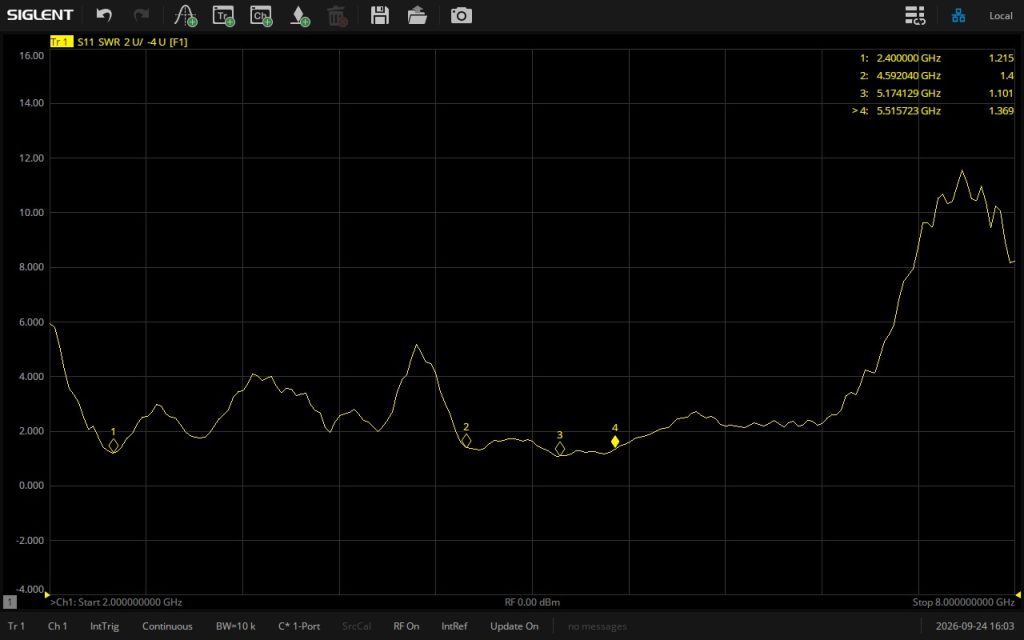Click the Stop 8.000000000 GHz field
The width and height of the screenshot is (1024, 640).
point(963,602)
